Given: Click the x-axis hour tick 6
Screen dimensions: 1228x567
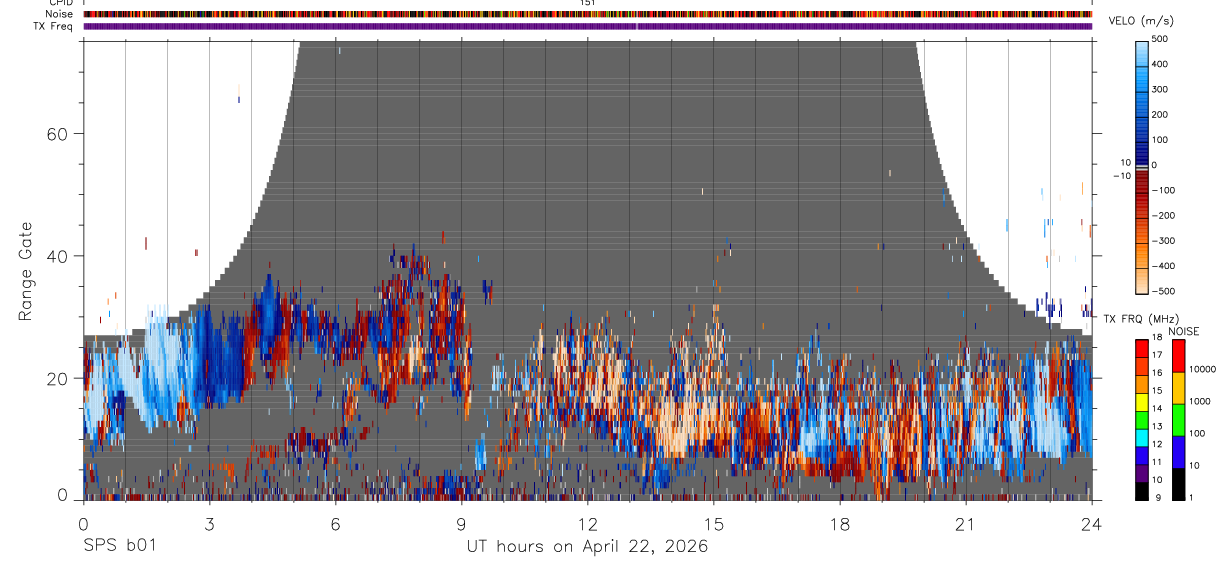Looking at the screenshot, I should [335, 523].
